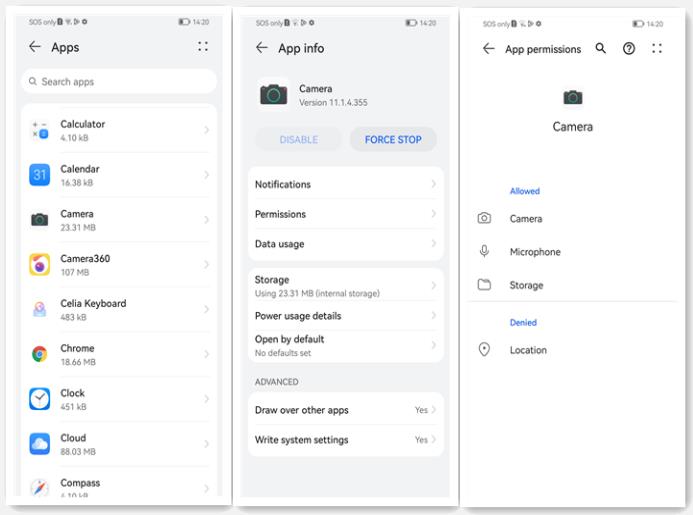693x515 pixels.
Task: Click the Search apps input field
Action: pyautogui.click(x=118, y=82)
